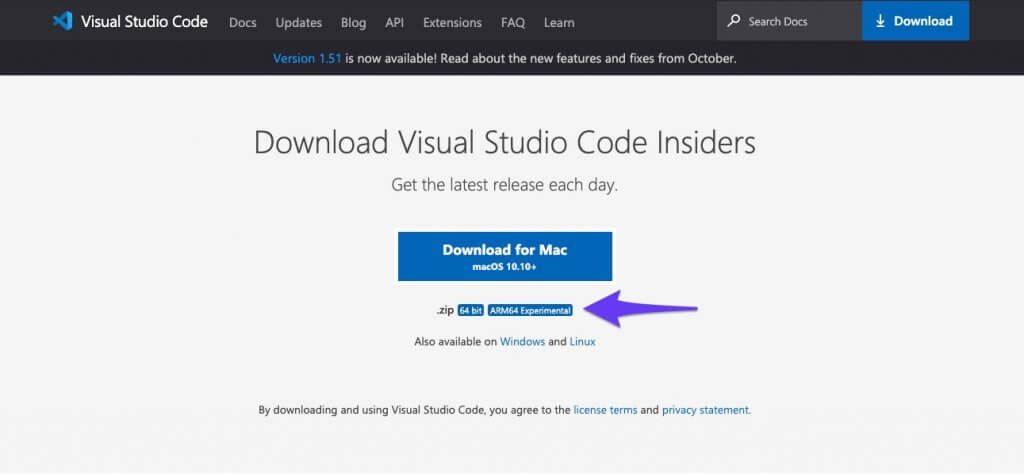Image resolution: width=1024 pixels, height=474 pixels.
Task: Open the Docs menu item
Action: (242, 22)
